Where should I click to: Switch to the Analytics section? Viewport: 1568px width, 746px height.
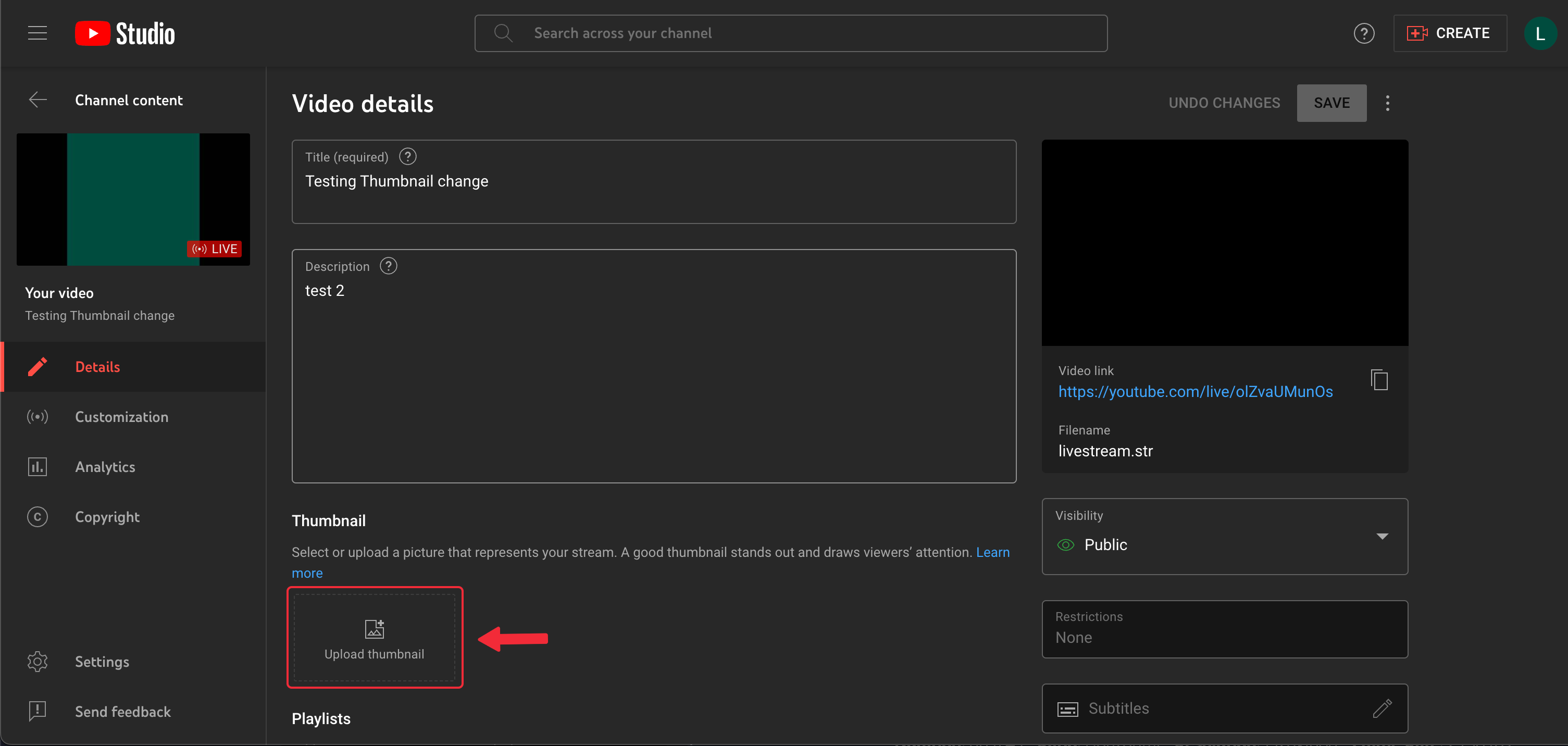105,467
